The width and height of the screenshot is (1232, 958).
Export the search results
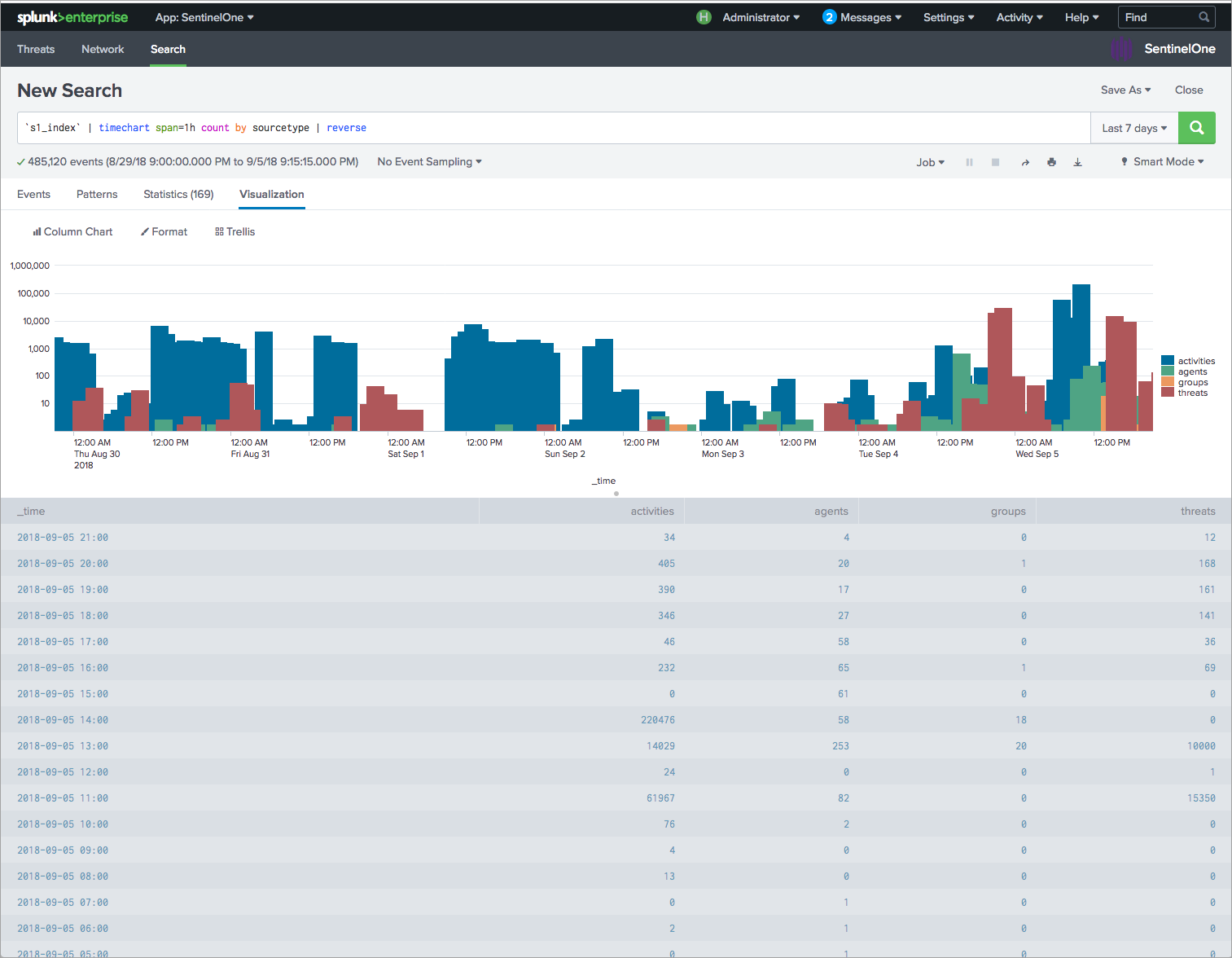click(1077, 161)
